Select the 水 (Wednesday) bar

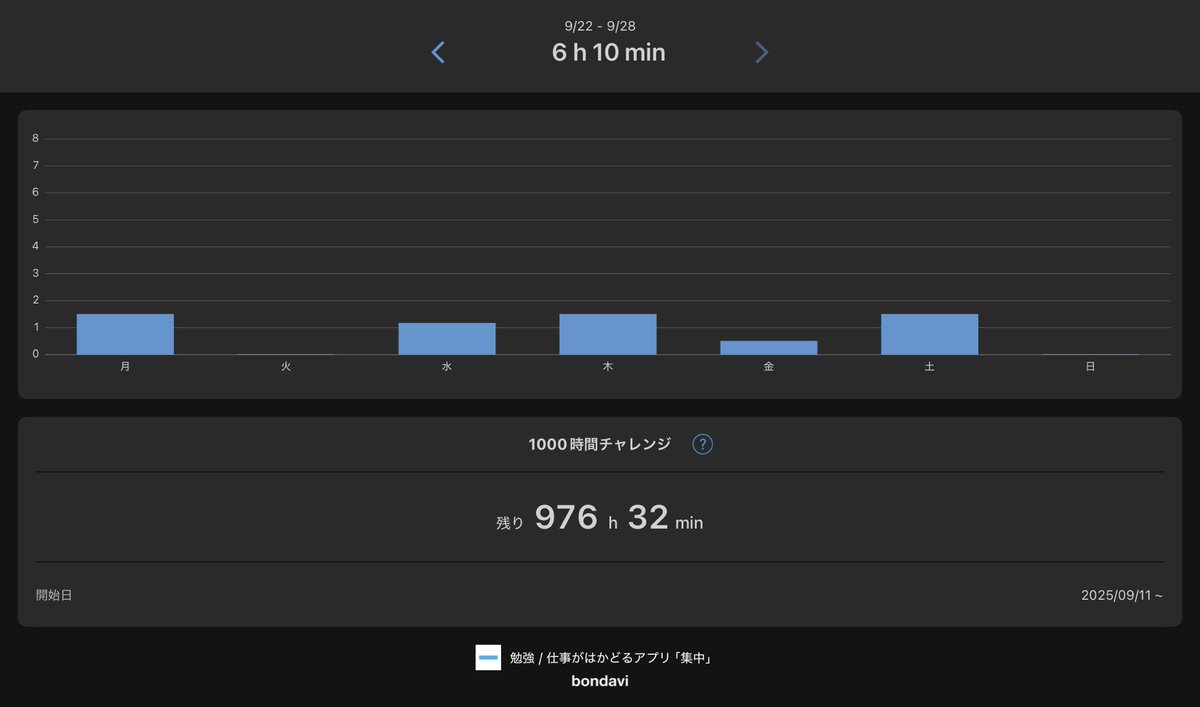(x=447, y=338)
